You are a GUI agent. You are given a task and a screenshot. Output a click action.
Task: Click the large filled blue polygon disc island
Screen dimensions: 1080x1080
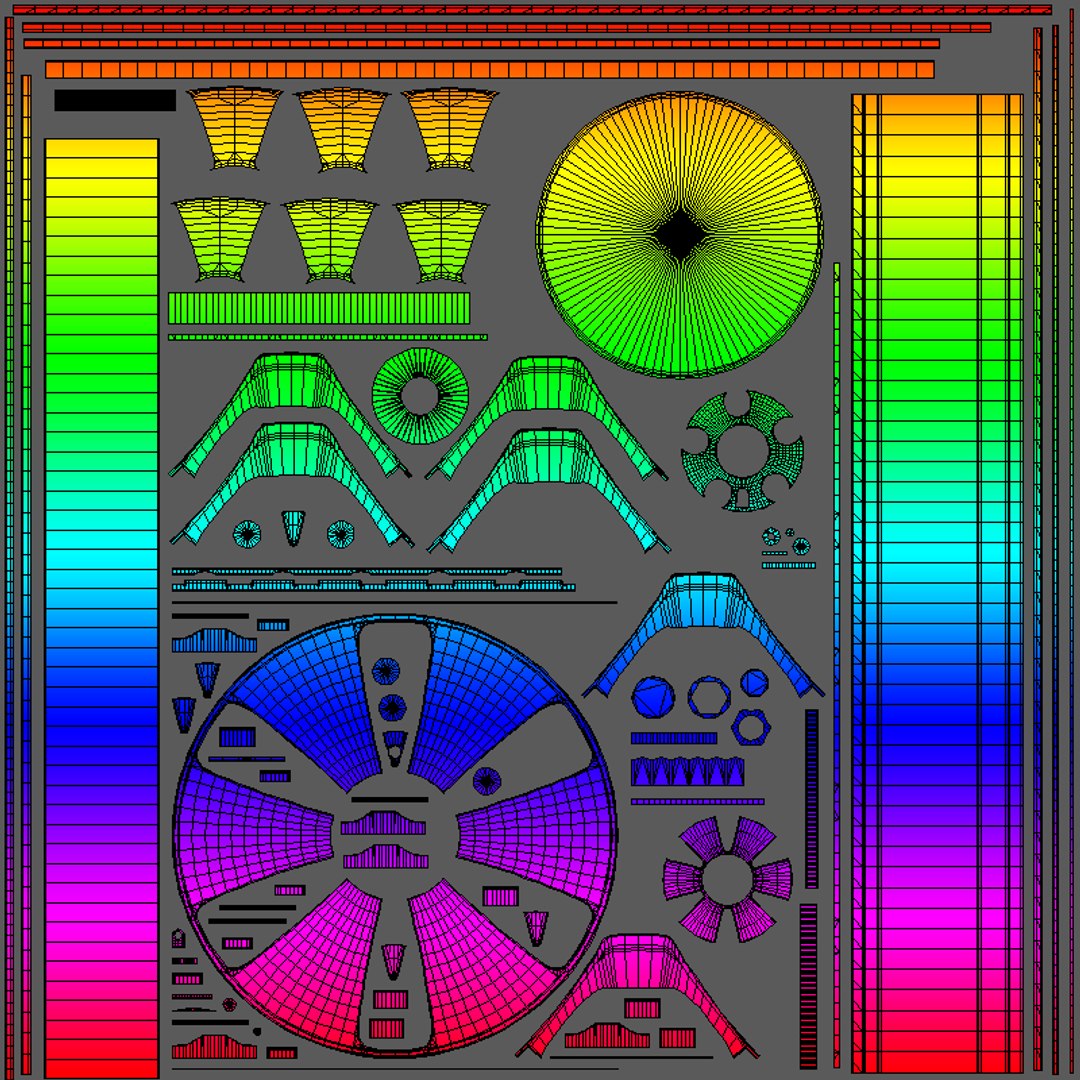click(653, 697)
